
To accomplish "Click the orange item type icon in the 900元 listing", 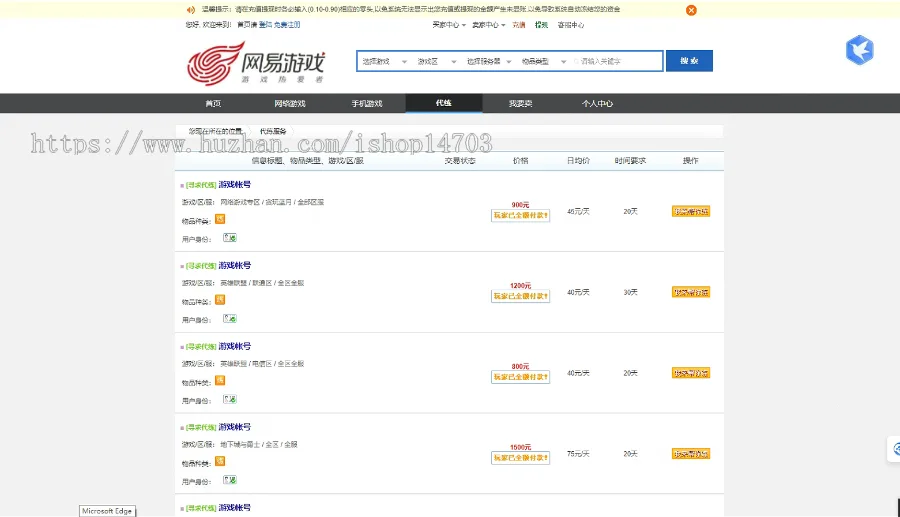I will (x=220, y=219).
